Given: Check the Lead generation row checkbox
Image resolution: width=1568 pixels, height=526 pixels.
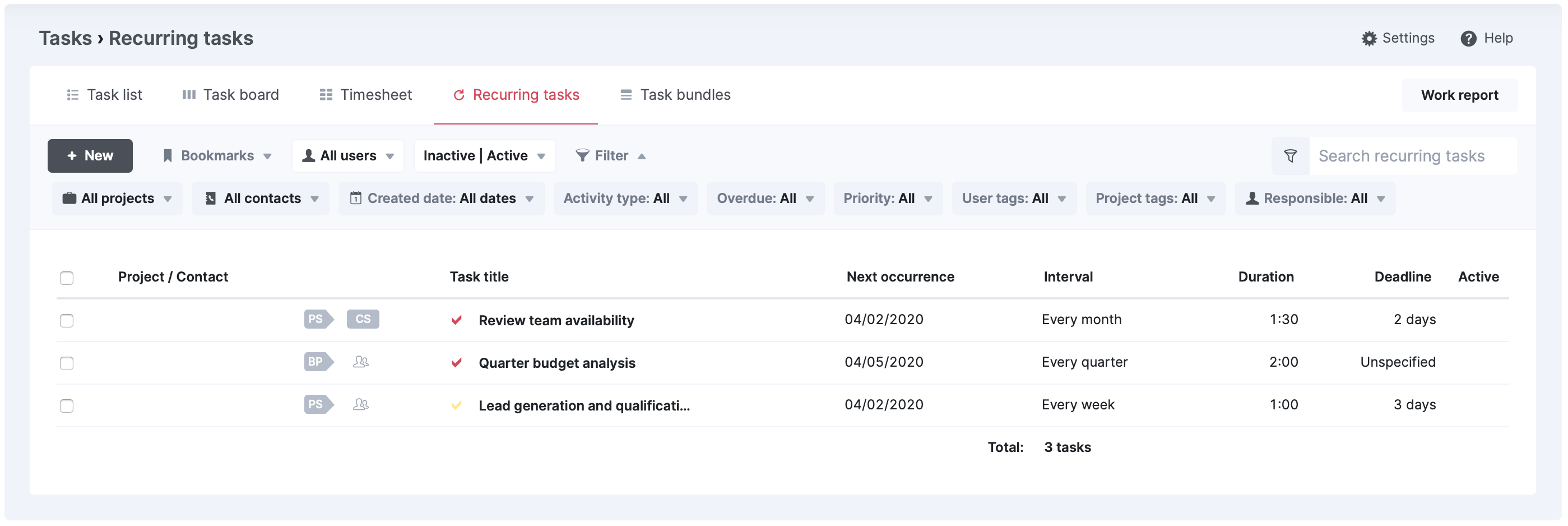Looking at the screenshot, I should pyautogui.click(x=66, y=406).
